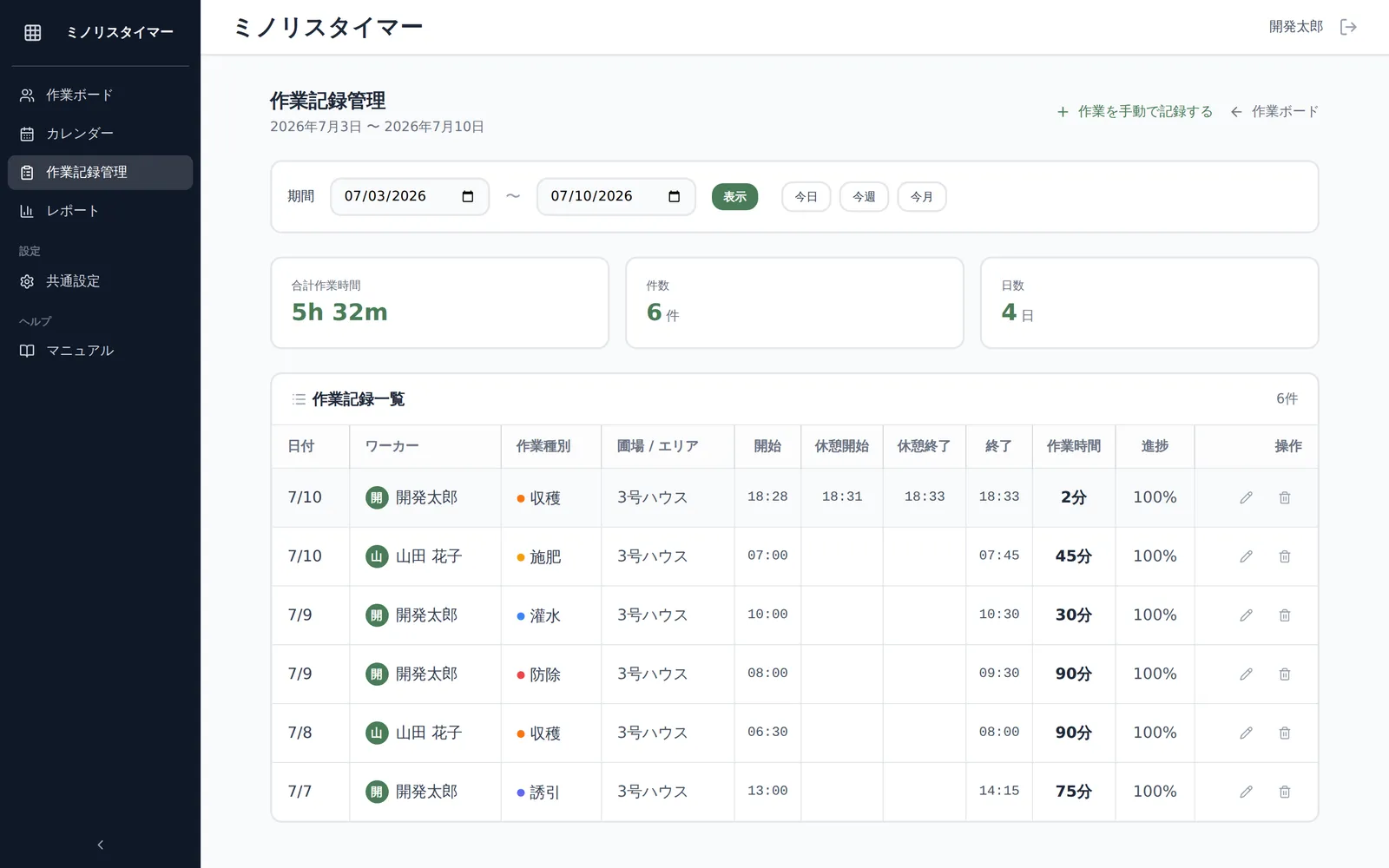Click the 休憩開始 time 18:31
The height and width of the screenshot is (868, 1389).
tap(842, 496)
